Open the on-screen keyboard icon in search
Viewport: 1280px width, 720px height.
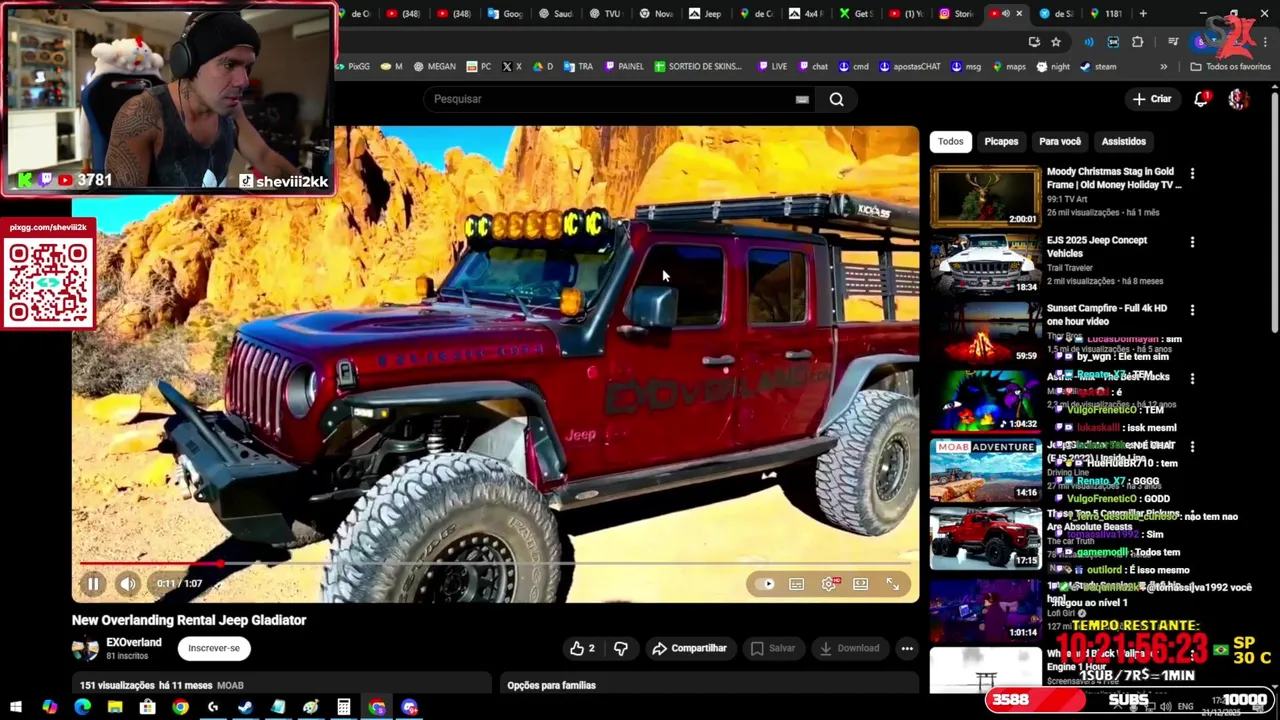point(802,99)
